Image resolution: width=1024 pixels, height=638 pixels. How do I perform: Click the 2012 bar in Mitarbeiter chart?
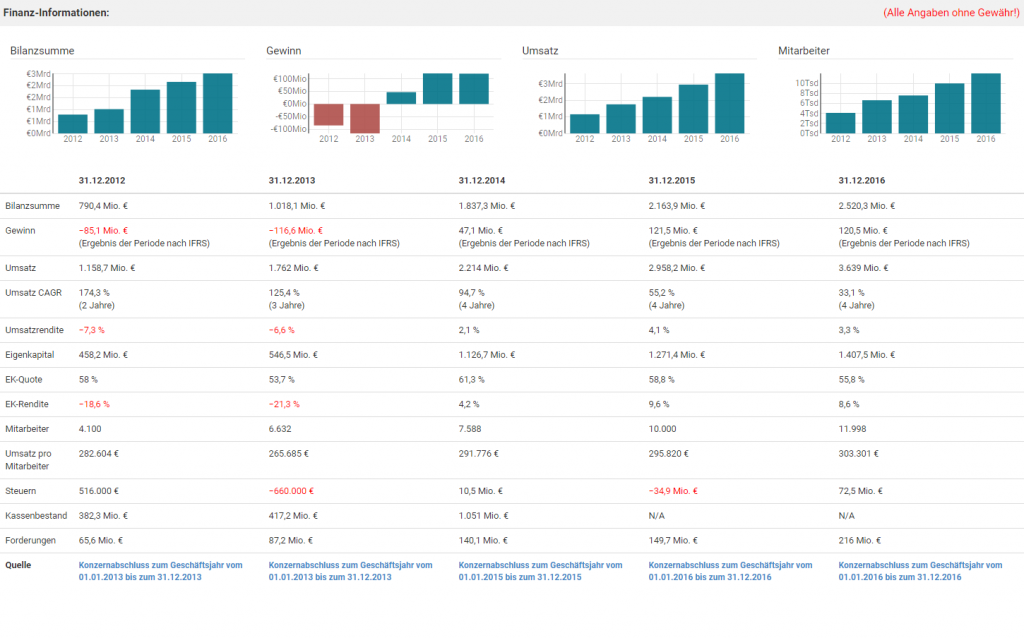840,122
